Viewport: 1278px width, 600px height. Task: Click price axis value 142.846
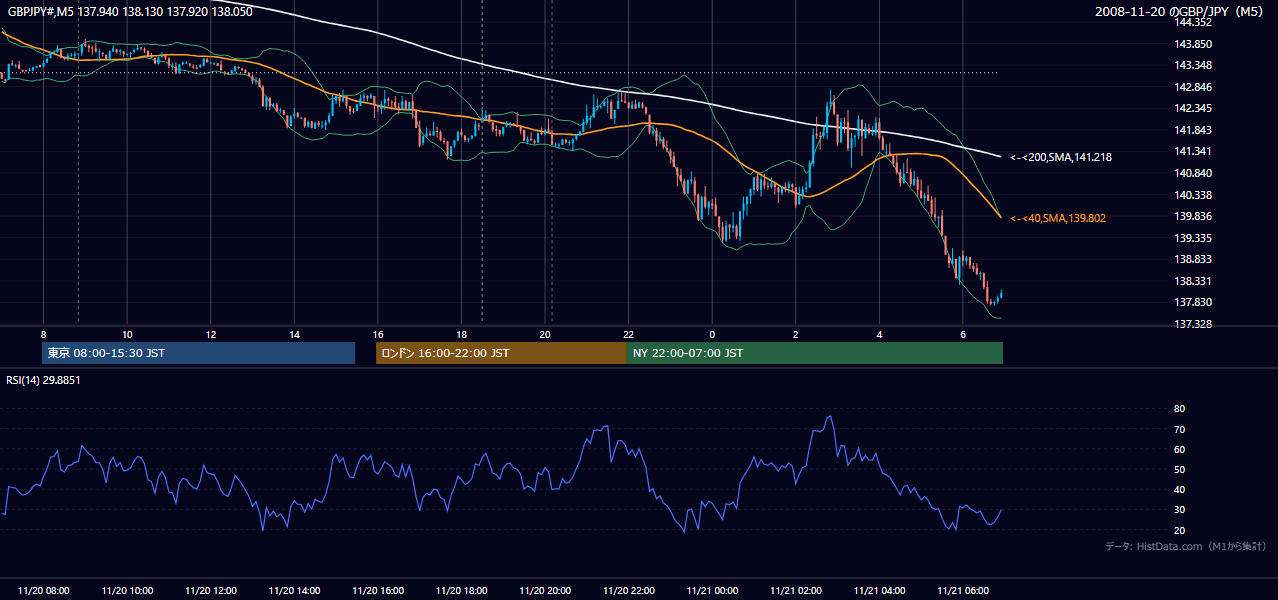(x=1193, y=87)
